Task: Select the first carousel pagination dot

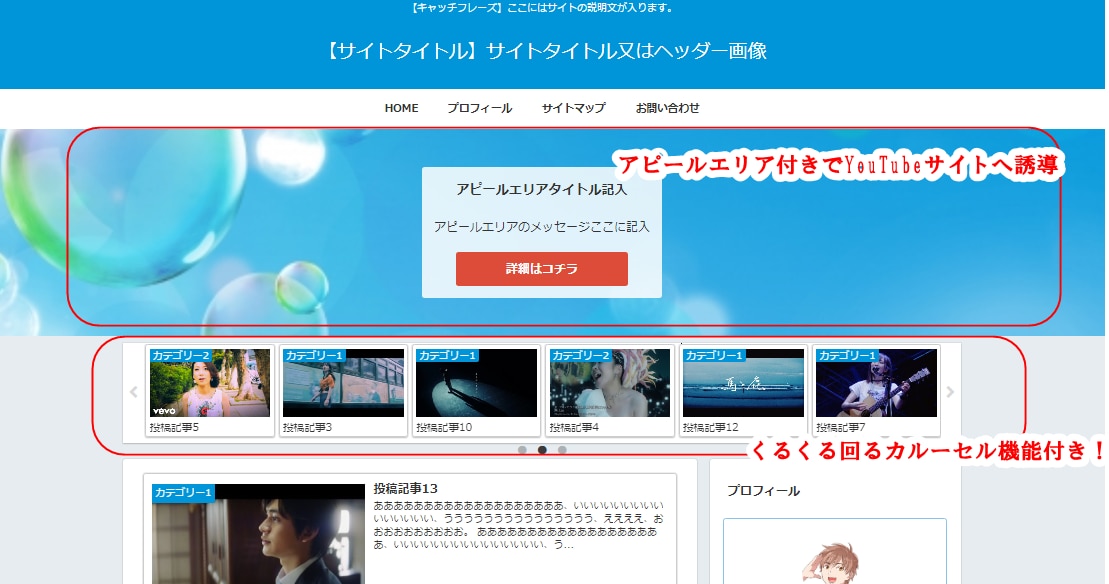Action: 522,450
